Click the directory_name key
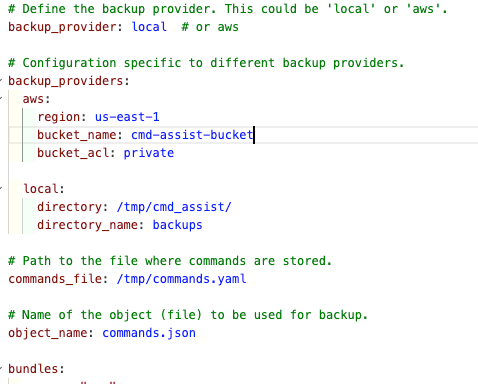The width and height of the screenshot is (478, 384). [x=87, y=225]
